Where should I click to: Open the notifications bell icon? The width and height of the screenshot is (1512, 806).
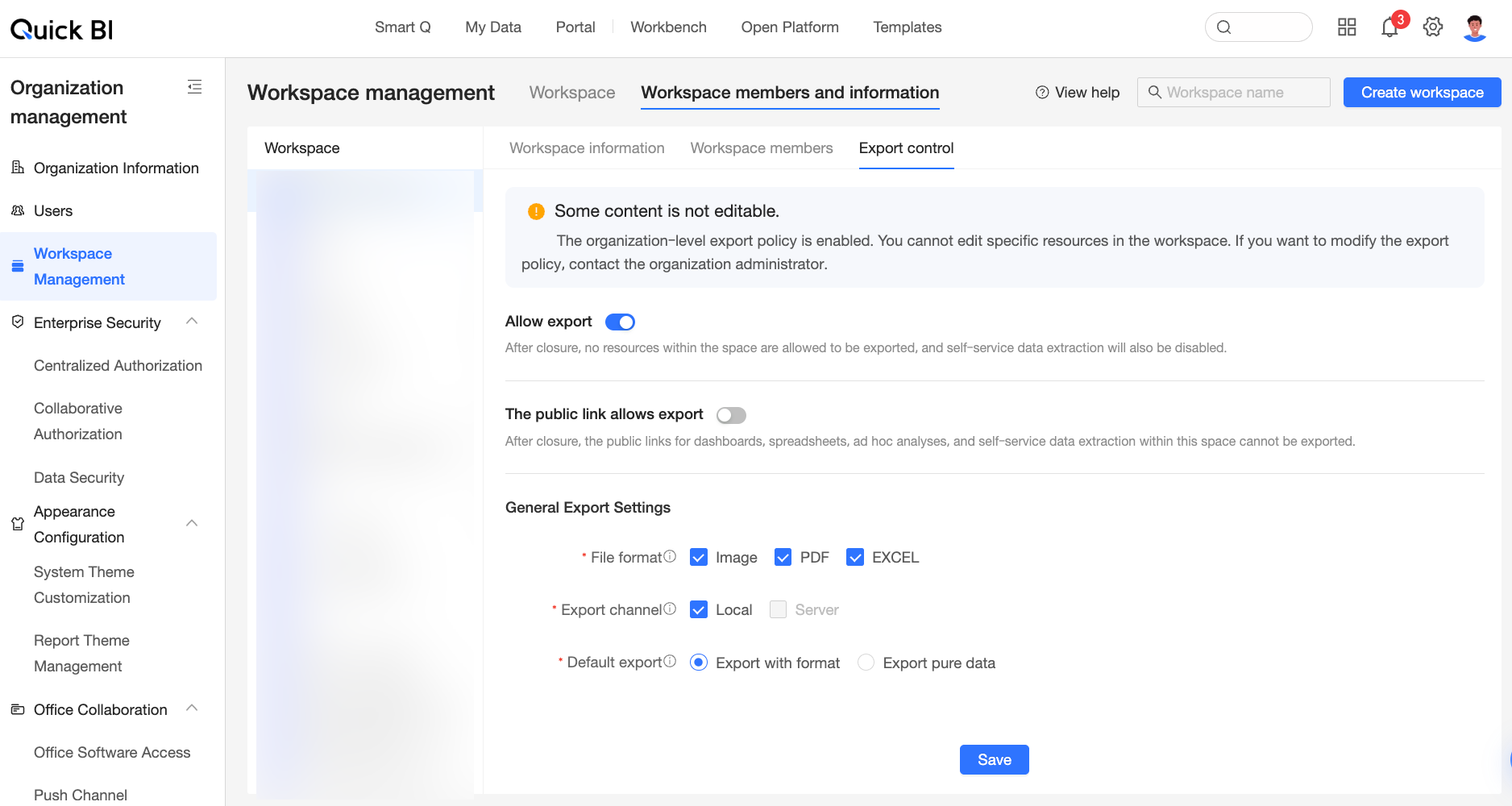[x=1389, y=28]
